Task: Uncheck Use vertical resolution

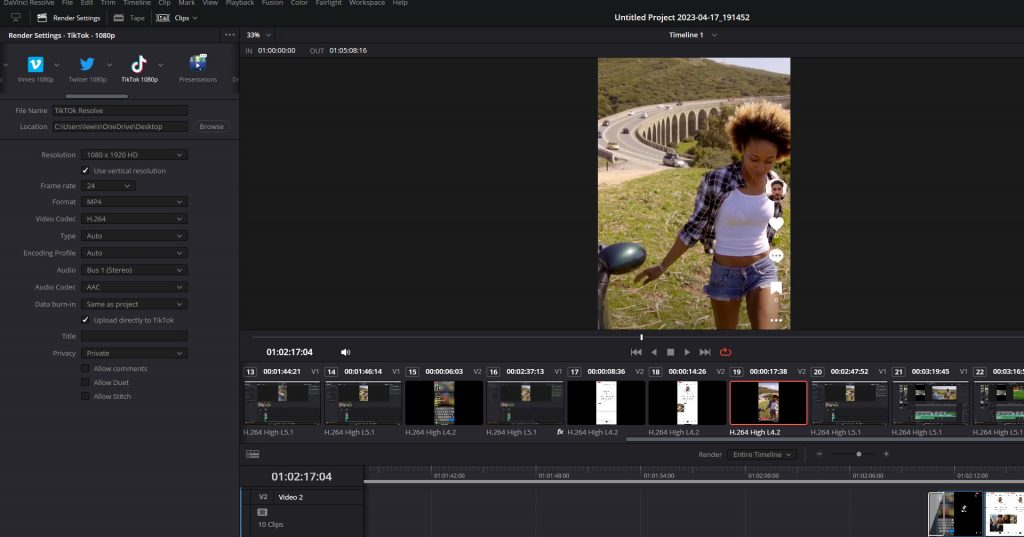Action: (85, 171)
